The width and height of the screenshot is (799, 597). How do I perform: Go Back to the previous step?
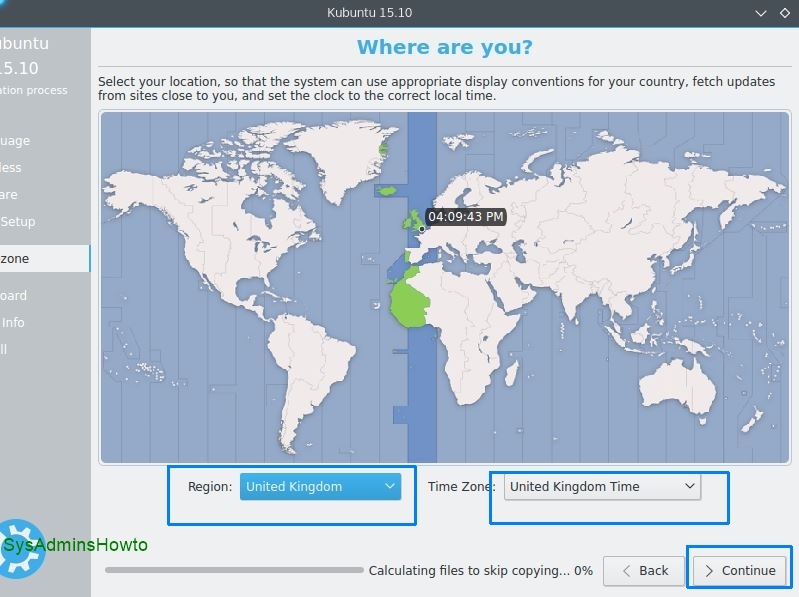click(643, 570)
